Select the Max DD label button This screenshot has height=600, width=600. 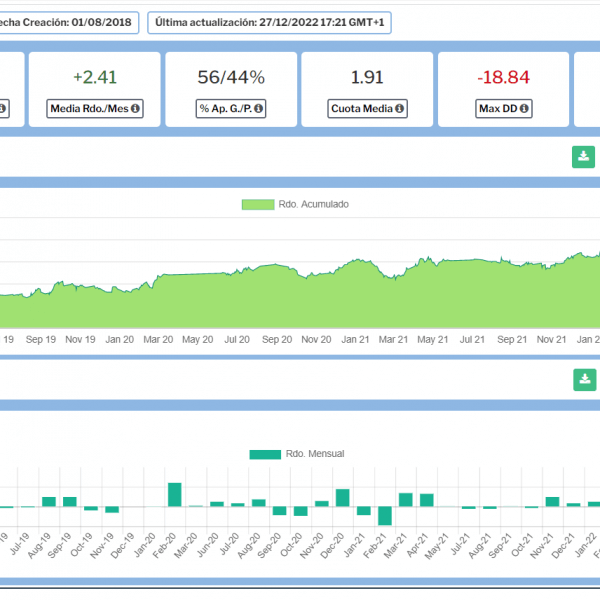click(x=504, y=109)
